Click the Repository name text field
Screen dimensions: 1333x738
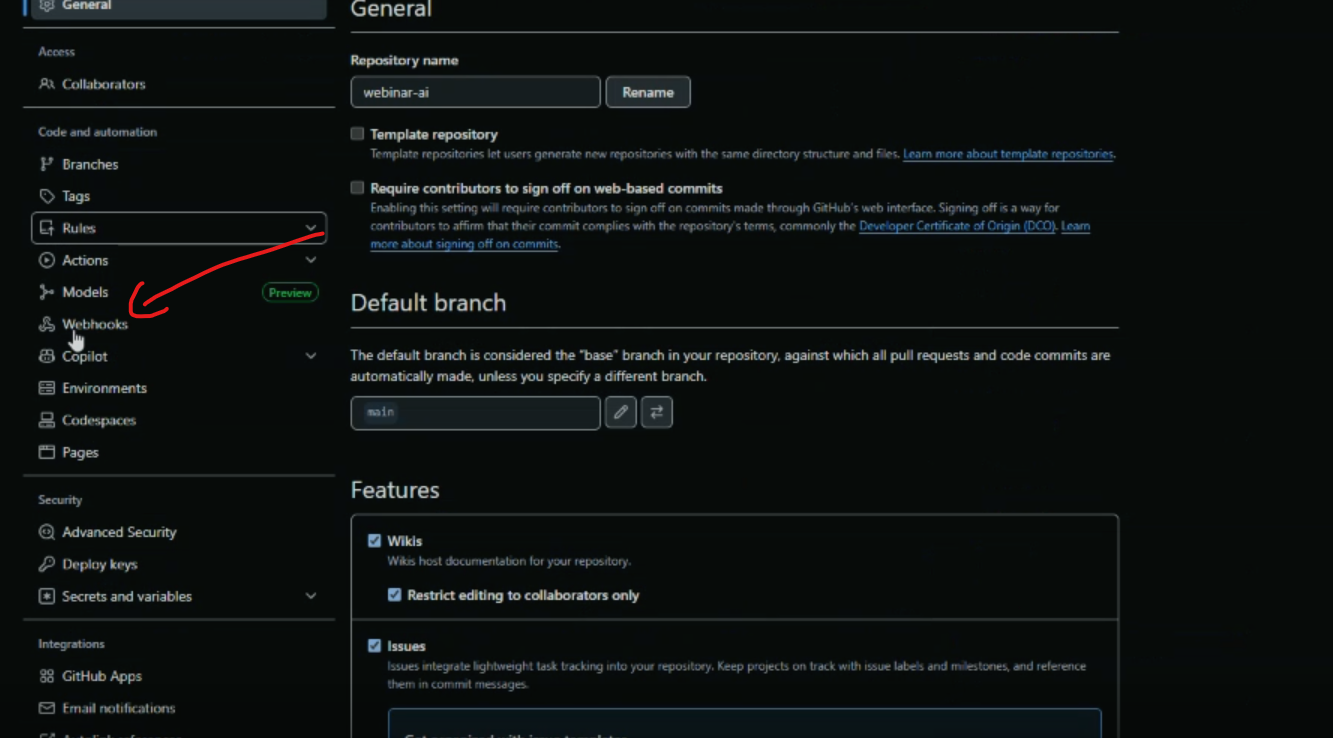475,92
